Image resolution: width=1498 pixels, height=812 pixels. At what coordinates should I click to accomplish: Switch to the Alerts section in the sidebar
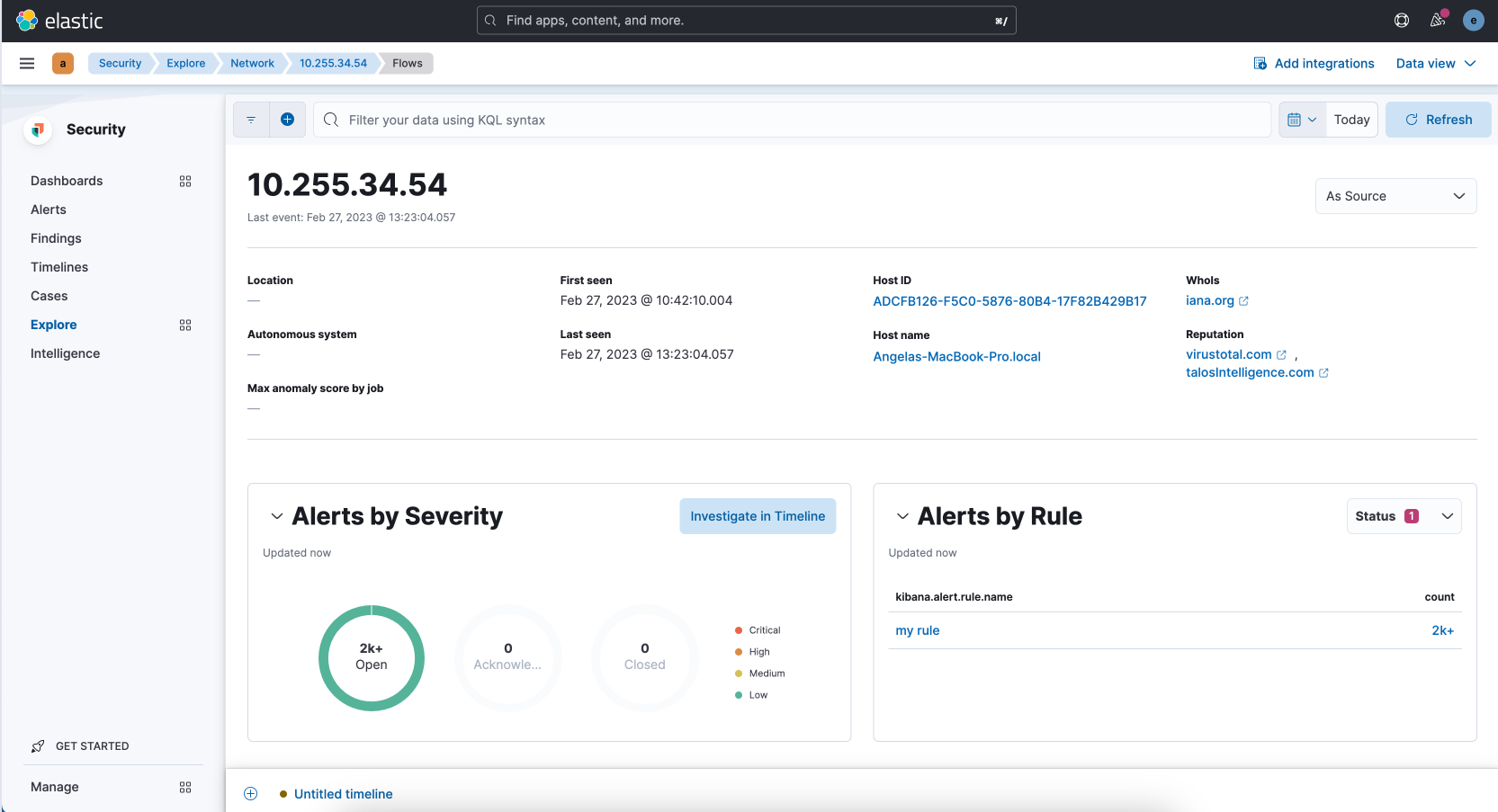click(x=48, y=209)
